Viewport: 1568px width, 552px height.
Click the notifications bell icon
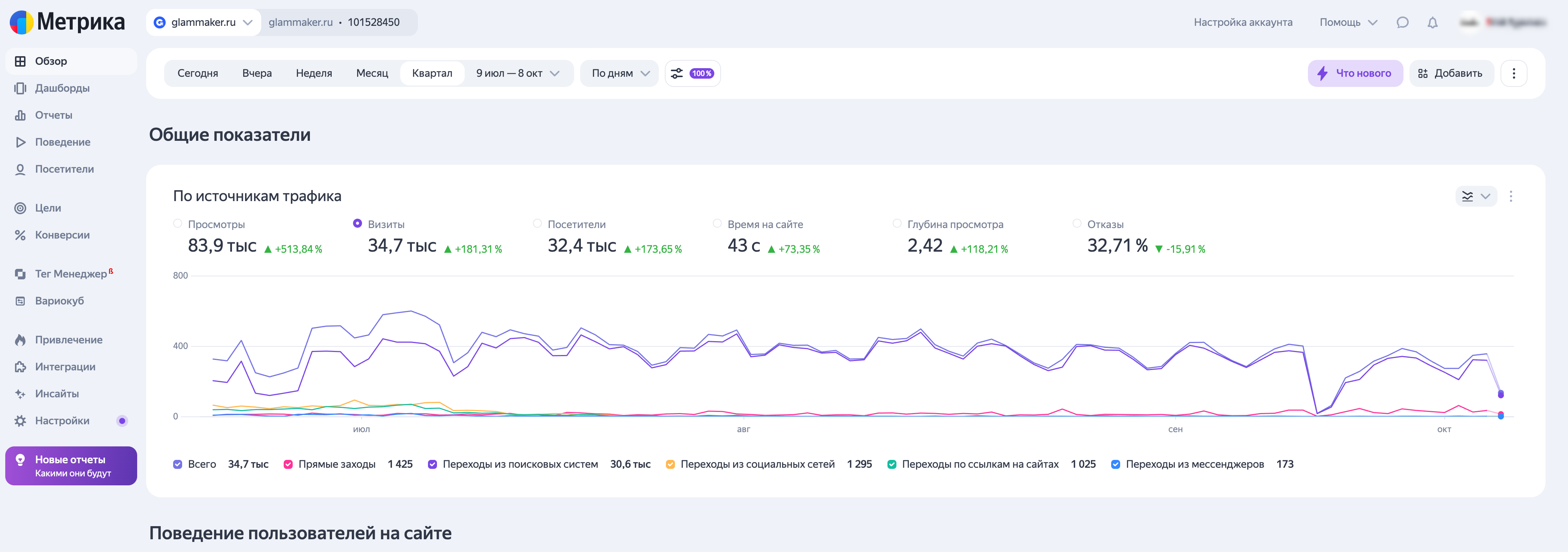pos(1432,22)
